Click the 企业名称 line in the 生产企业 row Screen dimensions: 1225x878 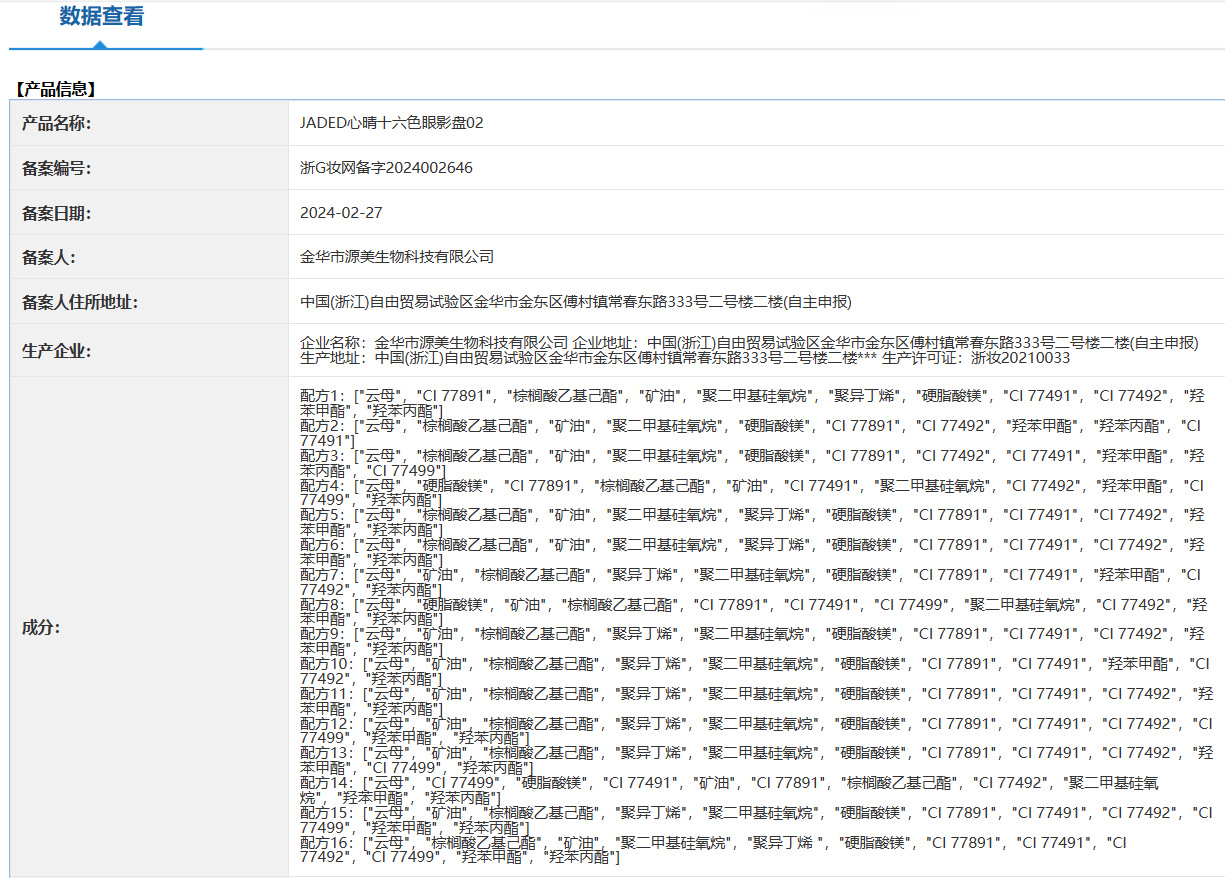point(749,343)
